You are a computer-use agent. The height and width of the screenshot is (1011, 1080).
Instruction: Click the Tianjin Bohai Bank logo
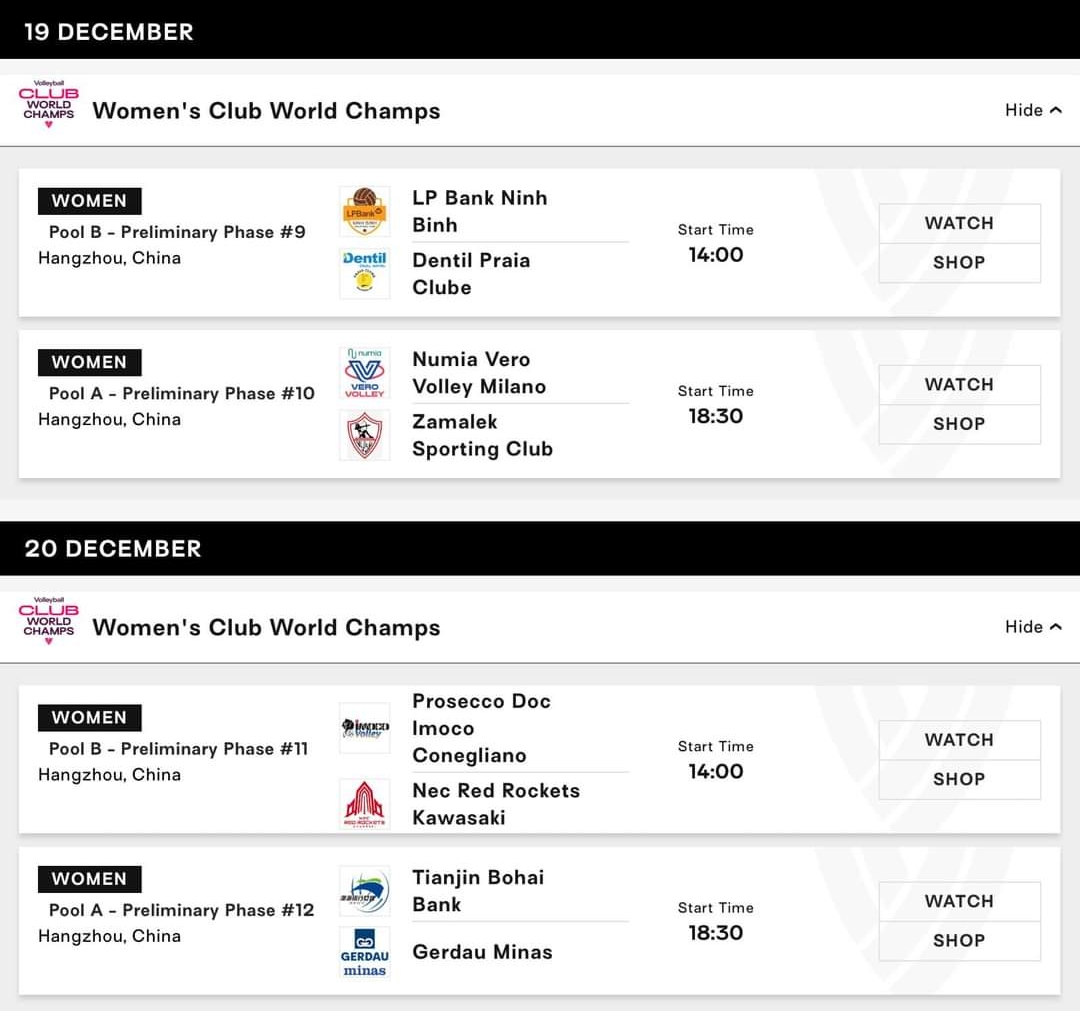(x=364, y=890)
